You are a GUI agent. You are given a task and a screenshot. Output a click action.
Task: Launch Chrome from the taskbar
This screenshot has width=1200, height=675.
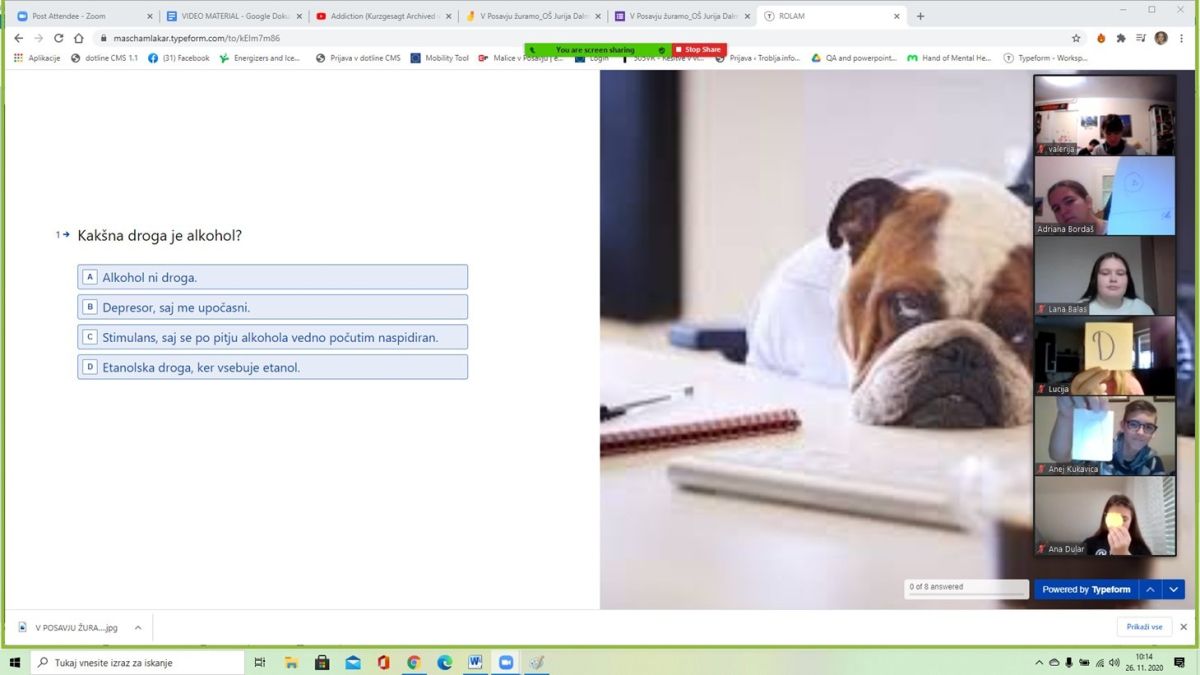(x=413, y=662)
